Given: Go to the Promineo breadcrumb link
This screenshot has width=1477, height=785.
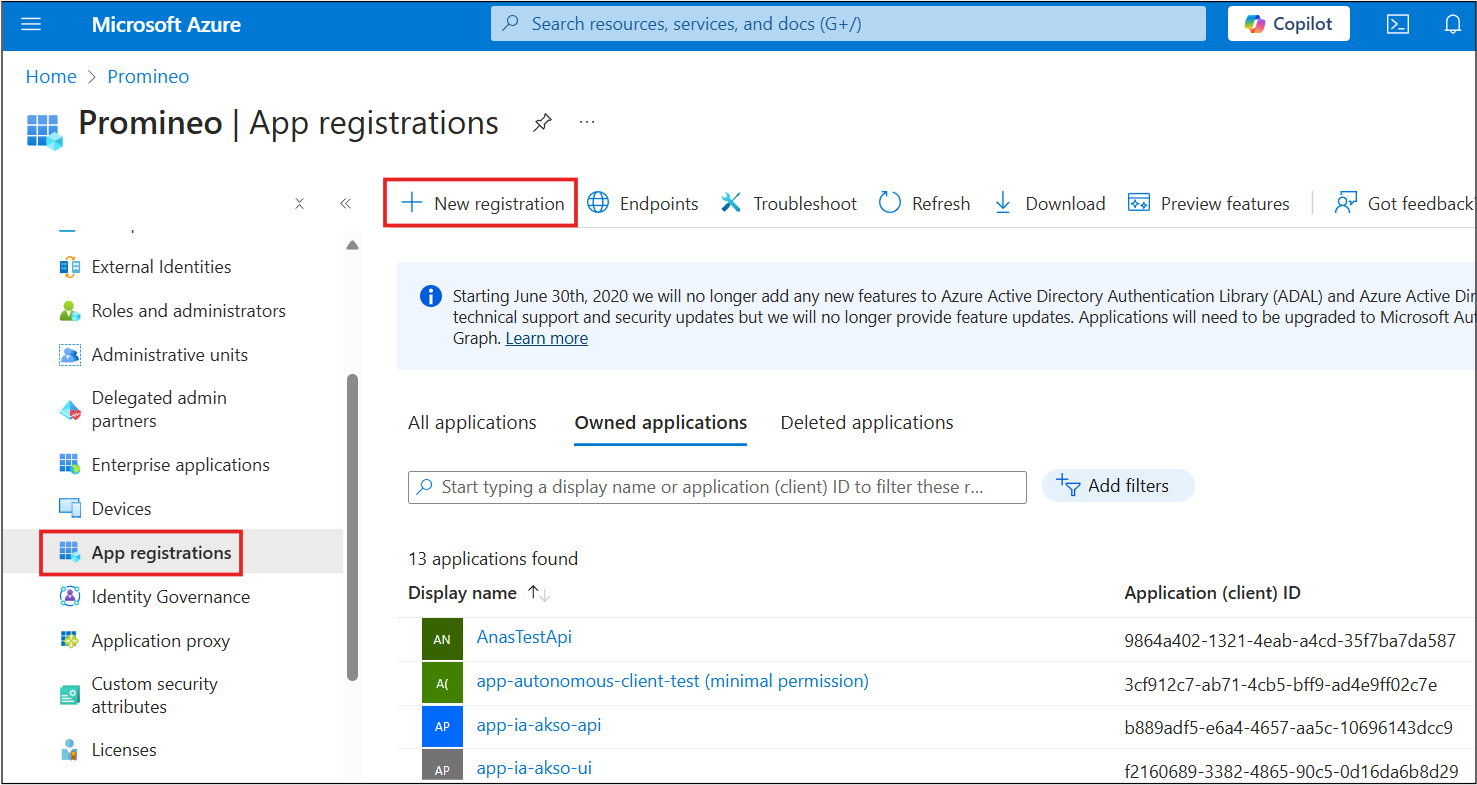Looking at the screenshot, I should tap(148, 77).
